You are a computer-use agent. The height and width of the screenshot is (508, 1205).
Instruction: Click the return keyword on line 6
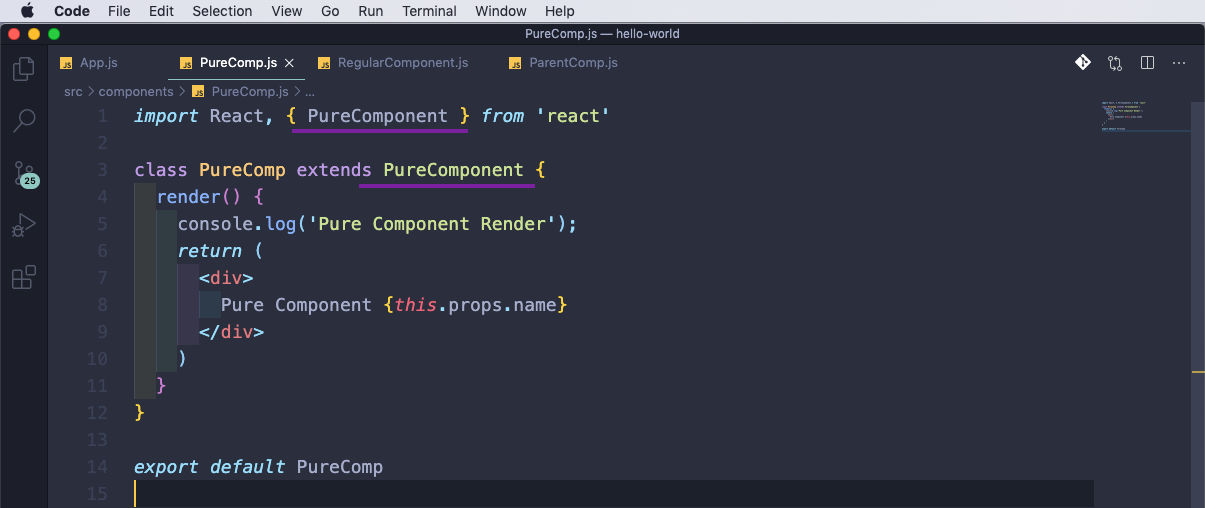click(x=210, y=251)
